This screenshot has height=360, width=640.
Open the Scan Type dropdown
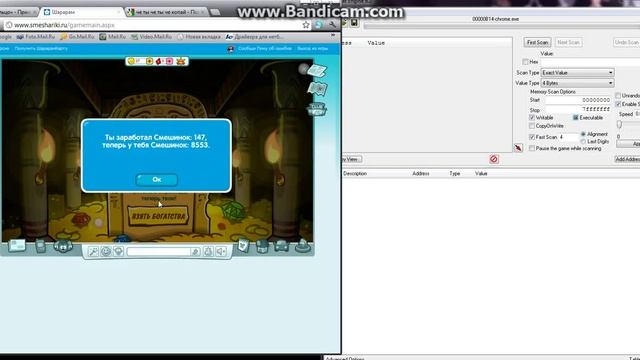(578, 73)
